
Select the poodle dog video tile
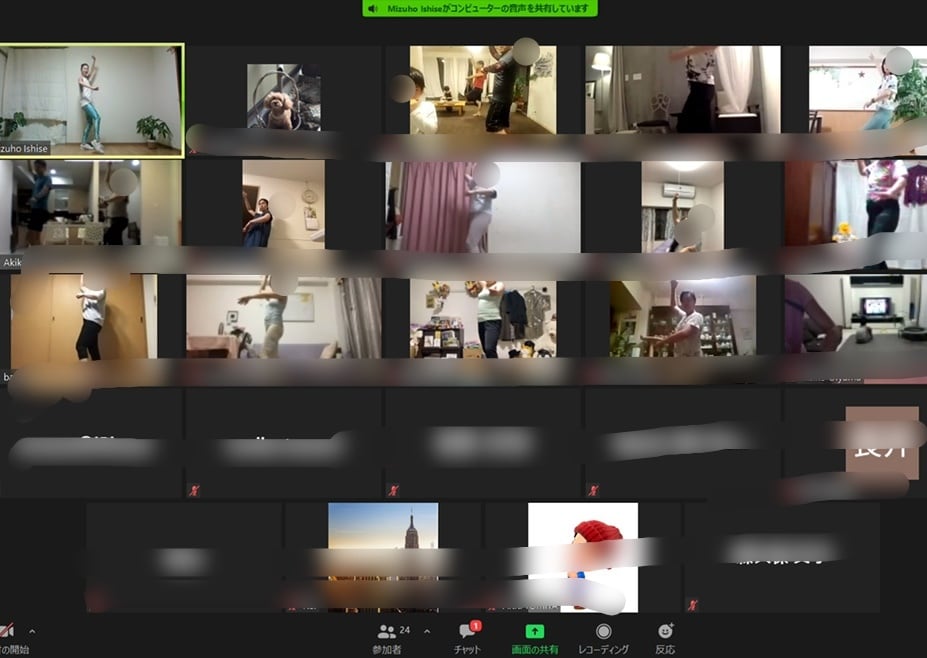click(x=284, y=97)
